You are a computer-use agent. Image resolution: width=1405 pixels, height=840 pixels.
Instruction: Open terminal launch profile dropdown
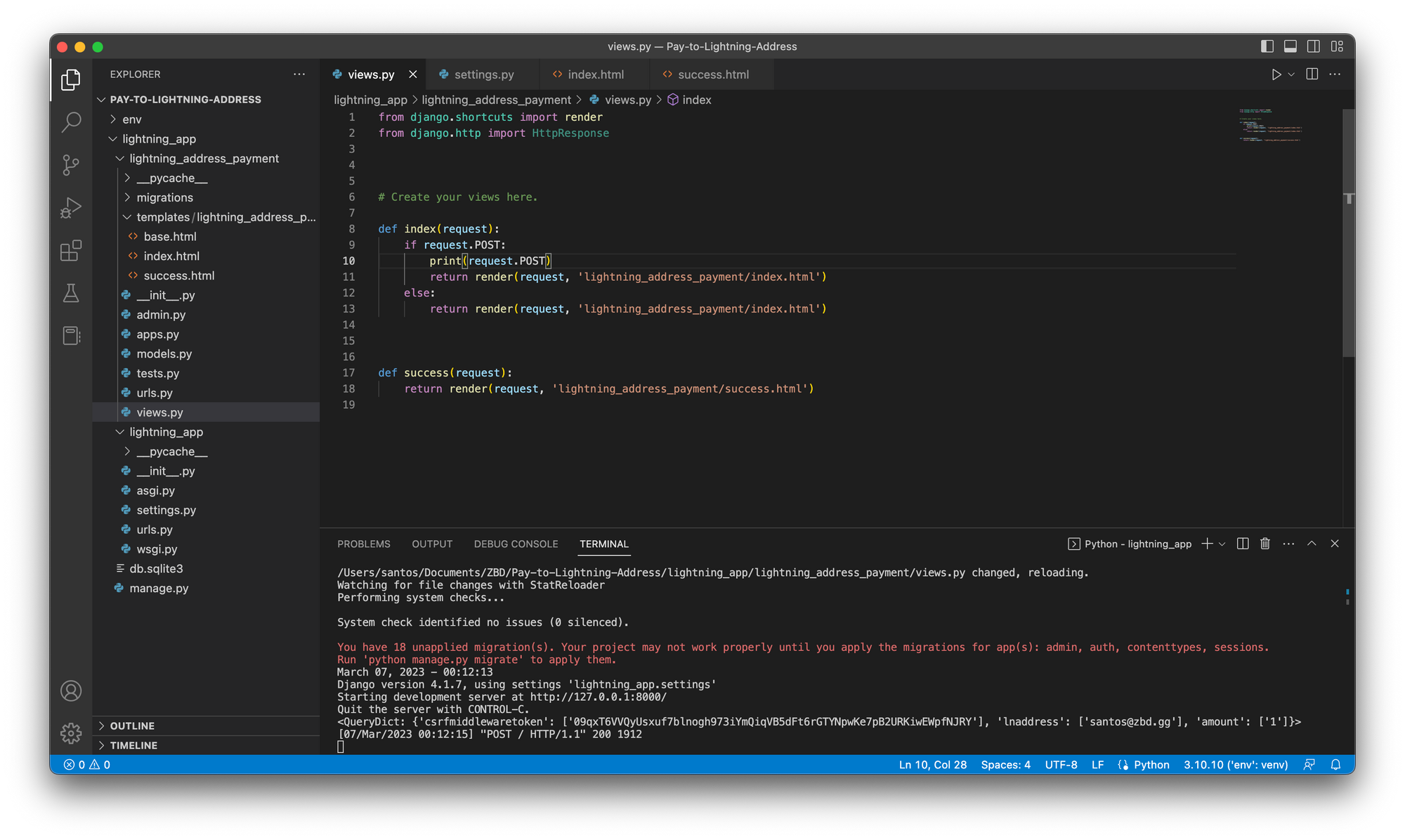click(1222, 544)
